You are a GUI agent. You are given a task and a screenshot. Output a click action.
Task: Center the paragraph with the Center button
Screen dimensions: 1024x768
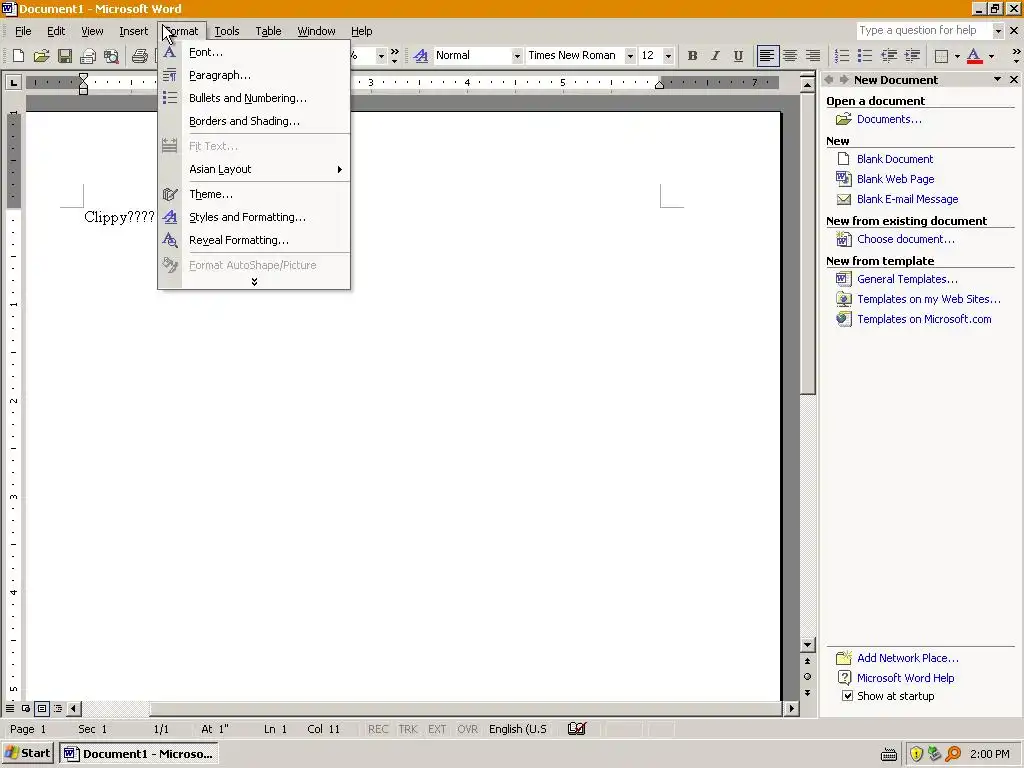790,56
